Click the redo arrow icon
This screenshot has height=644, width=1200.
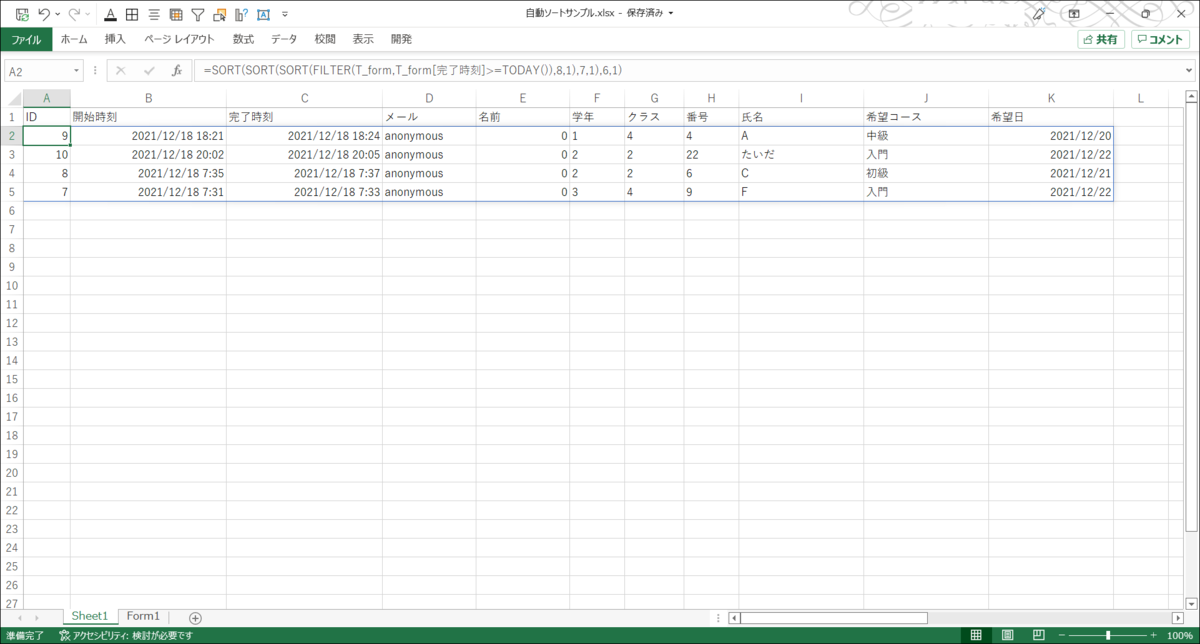point(74,14)
